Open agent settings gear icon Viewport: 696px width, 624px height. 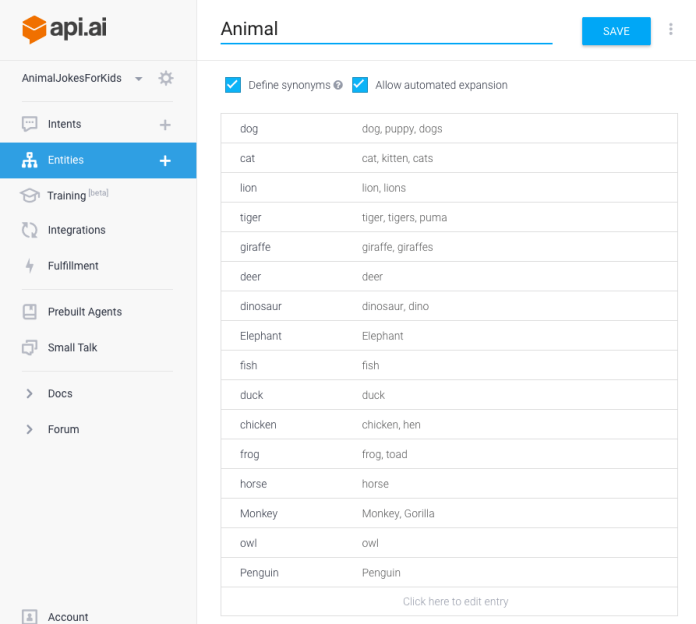(166, 78)
